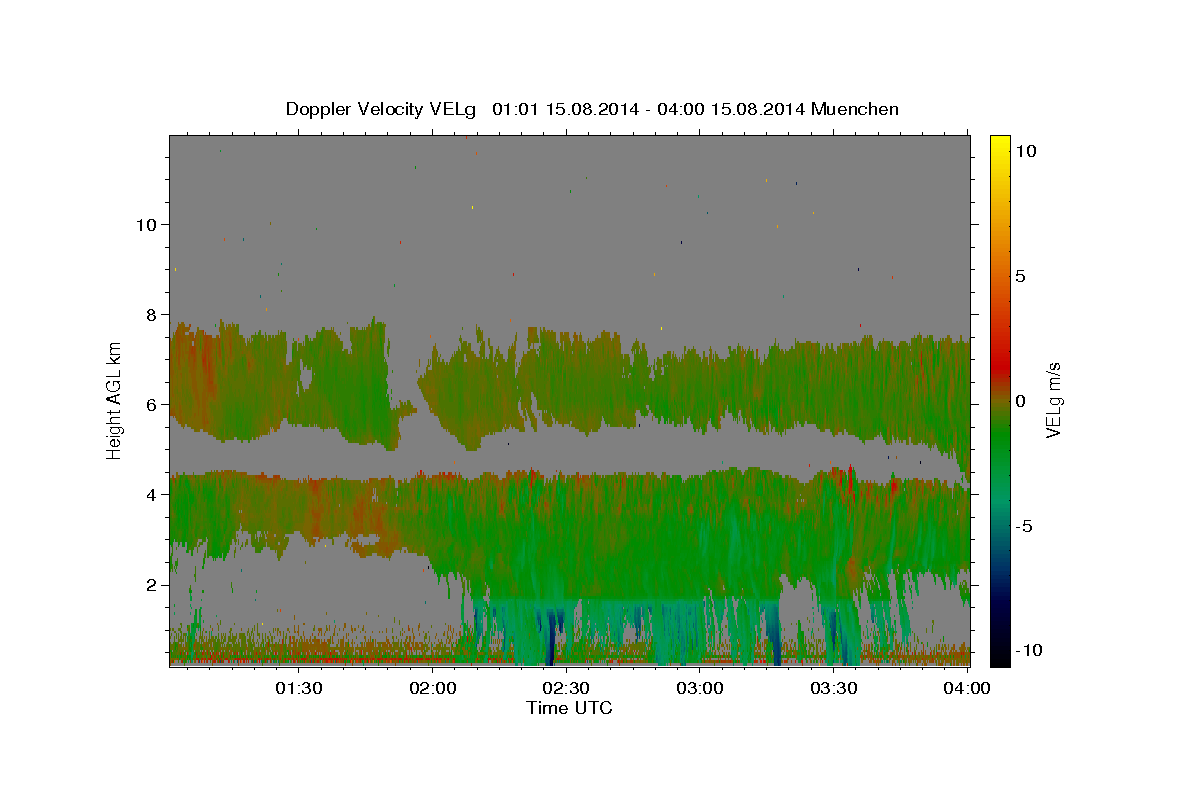Image resolution: width=1200 pixels, height=800 pixels.
Task: Click the 'Muenchen' station name in title
Action: pyautogui.click(x=855, y=109)
